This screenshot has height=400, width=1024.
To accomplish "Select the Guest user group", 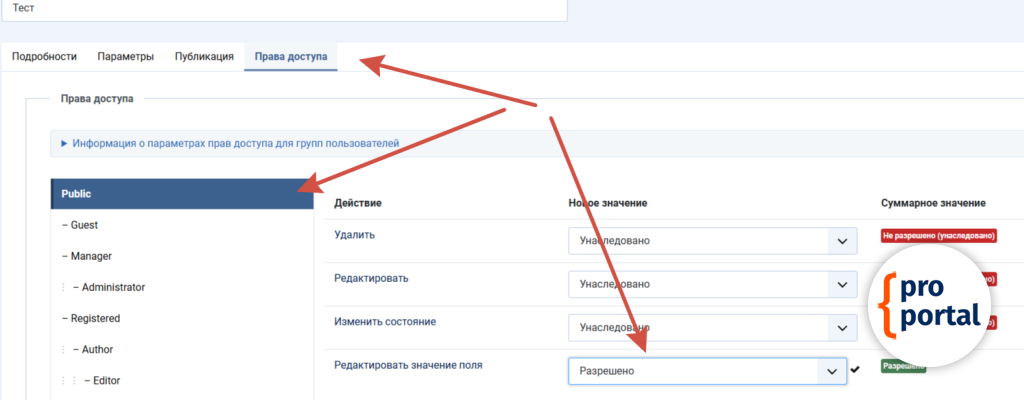I will [84, 226].
